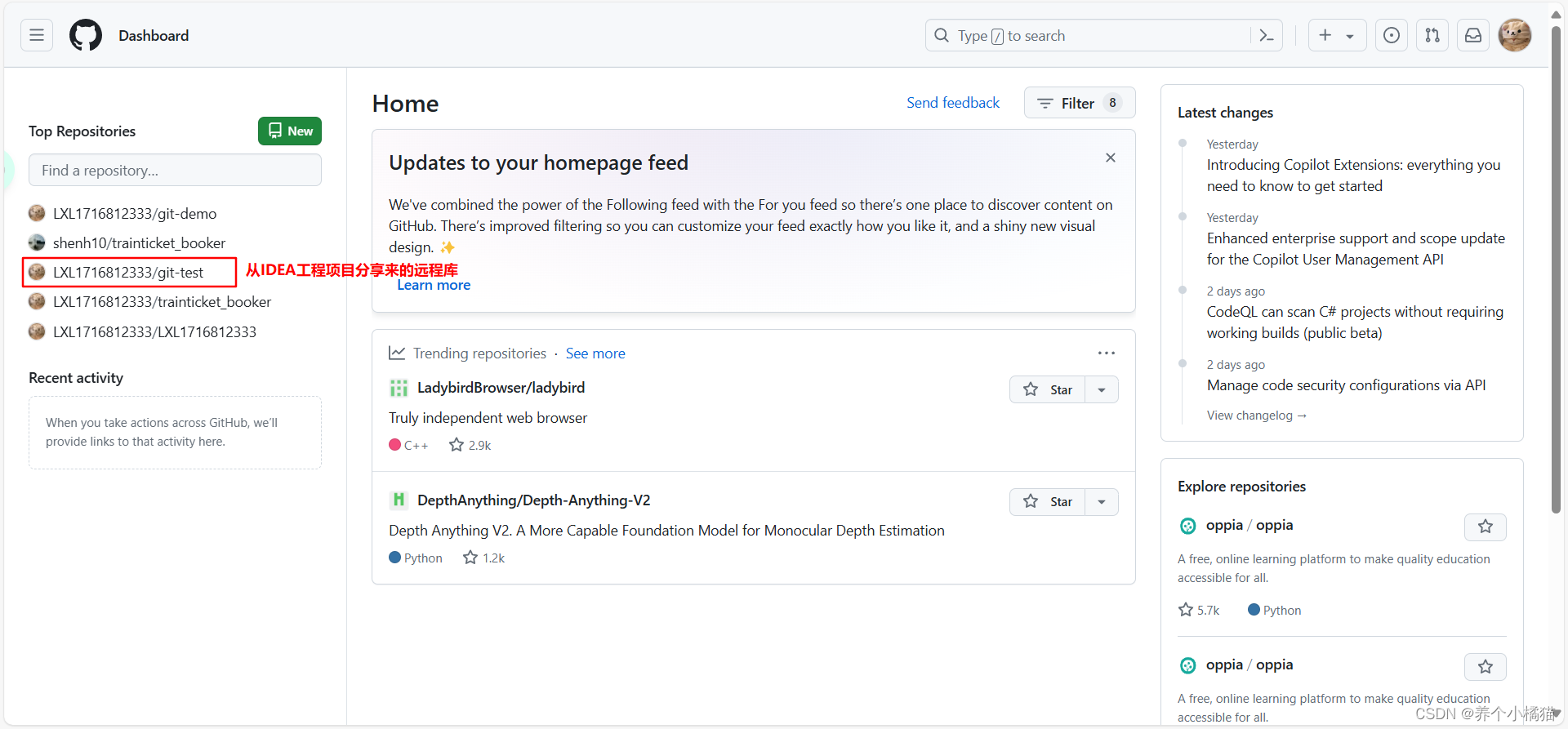
Task: Open the feed Filter button
Action: click(x=1080, y=103)
